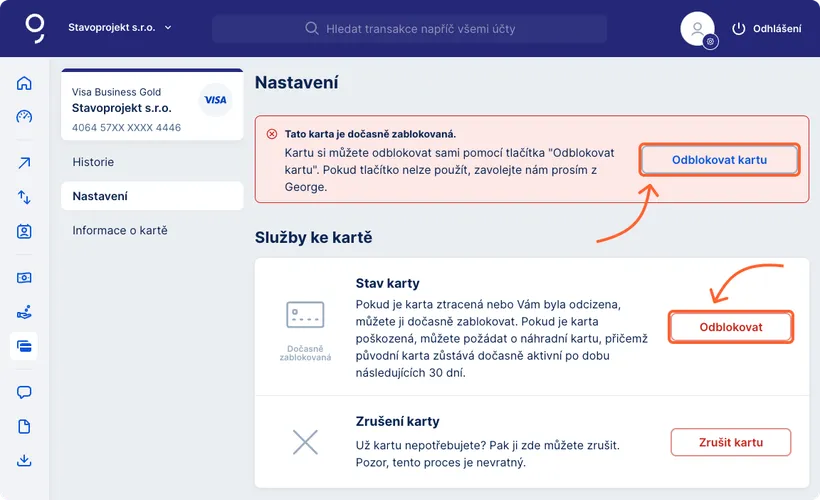Open profile settings gear badge

point(710,41)
